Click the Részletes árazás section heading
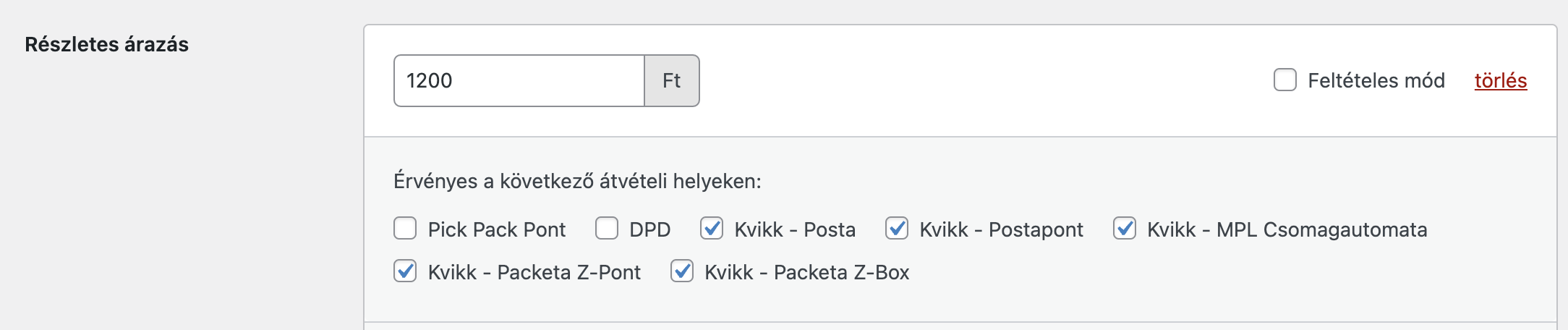 tap(106, 45)
